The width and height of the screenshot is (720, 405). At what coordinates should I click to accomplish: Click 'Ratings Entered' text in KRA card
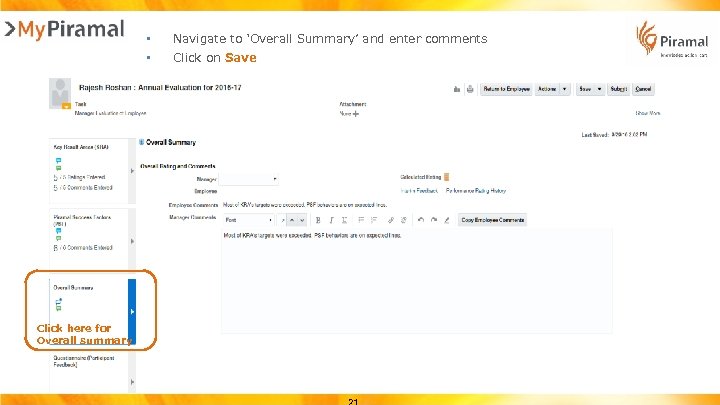click(86, 177)
